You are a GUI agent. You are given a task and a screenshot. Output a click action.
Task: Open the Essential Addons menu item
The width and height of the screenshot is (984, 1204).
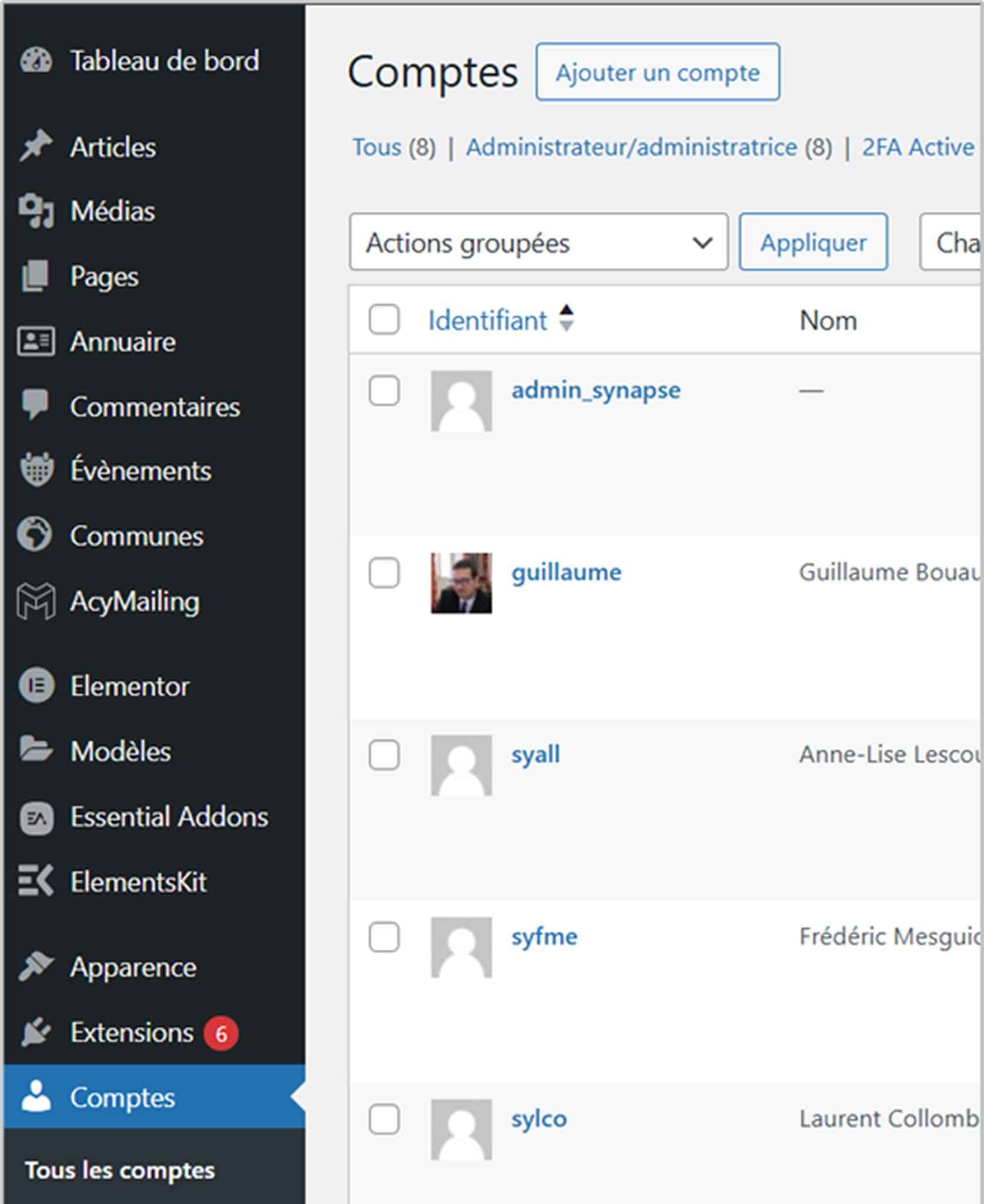pyautogui.click(x=154, y=817)
